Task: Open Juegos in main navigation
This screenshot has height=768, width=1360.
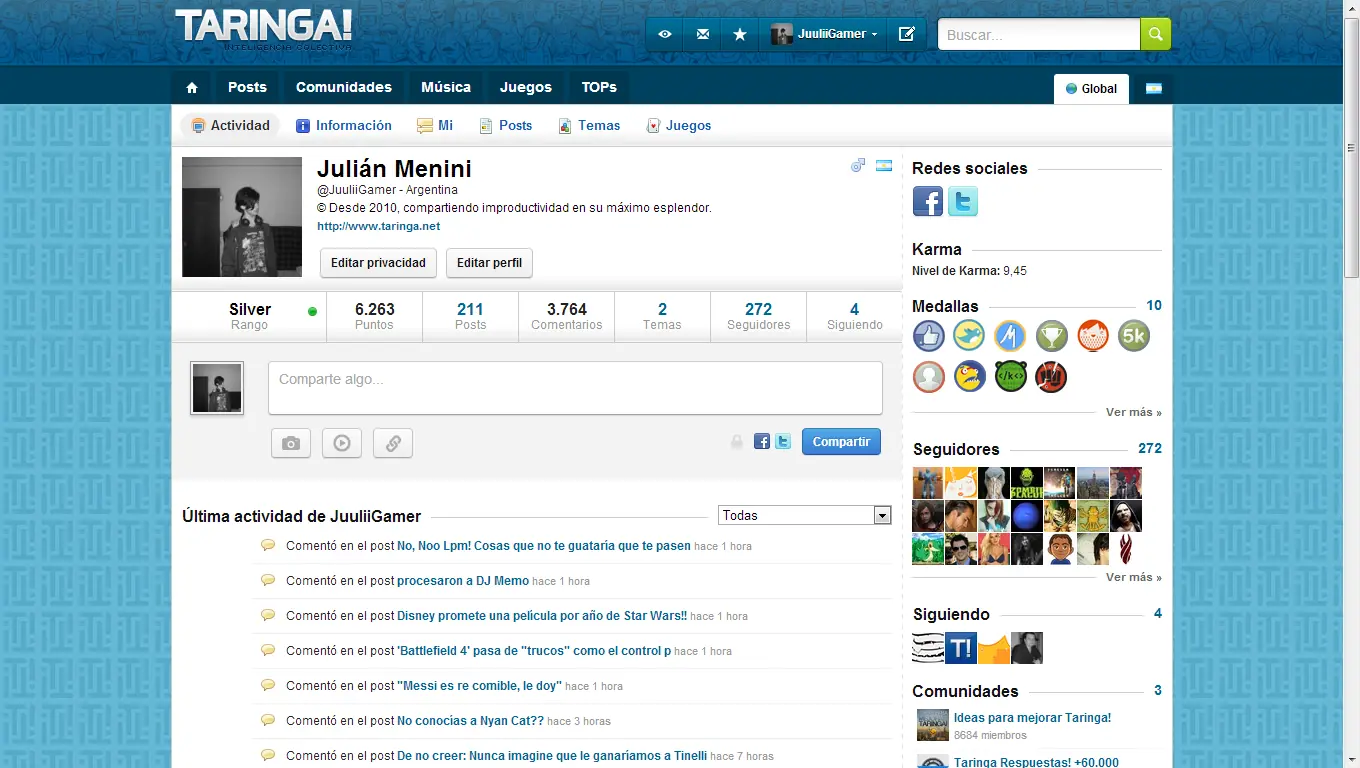Action: click(526, 88)
